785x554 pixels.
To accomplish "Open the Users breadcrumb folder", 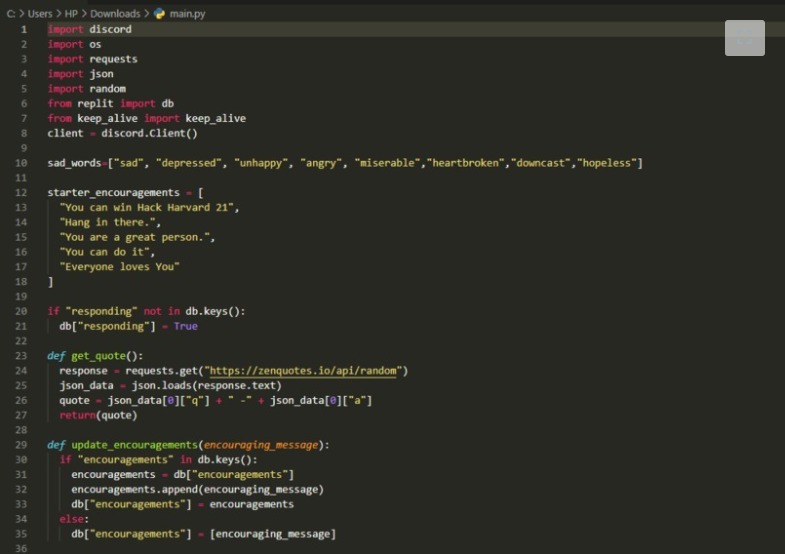I will [x=40, y=14].
